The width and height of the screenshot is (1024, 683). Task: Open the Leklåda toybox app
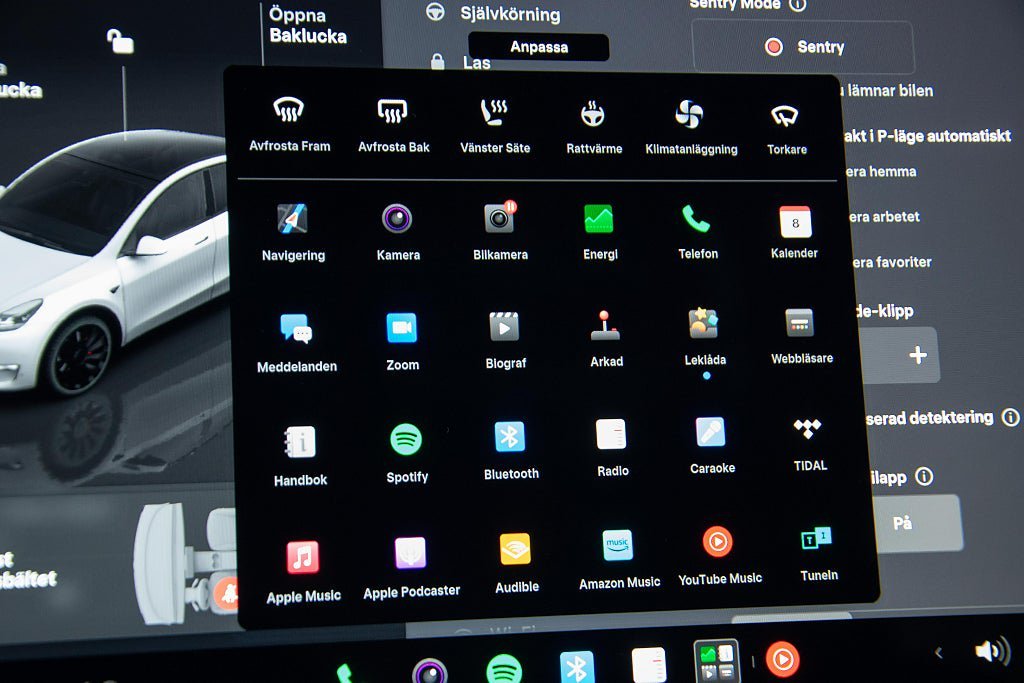click(705, 337)
